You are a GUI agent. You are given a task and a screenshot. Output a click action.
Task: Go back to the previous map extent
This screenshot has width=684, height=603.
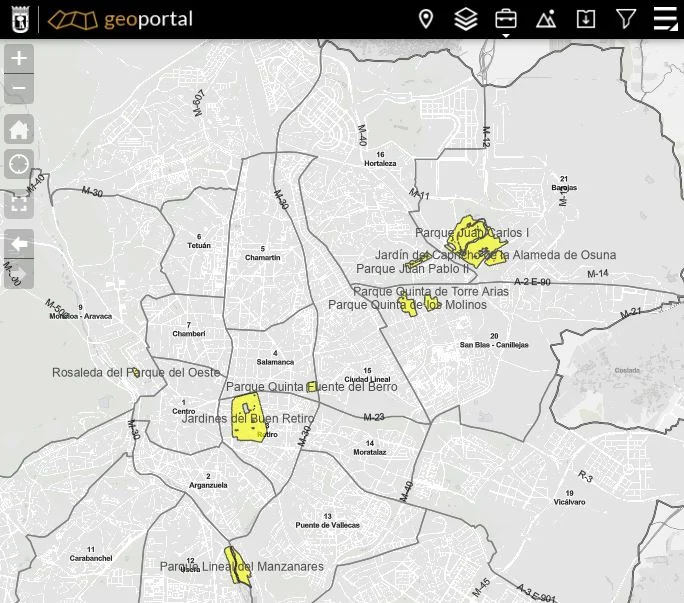coord(19,243)
